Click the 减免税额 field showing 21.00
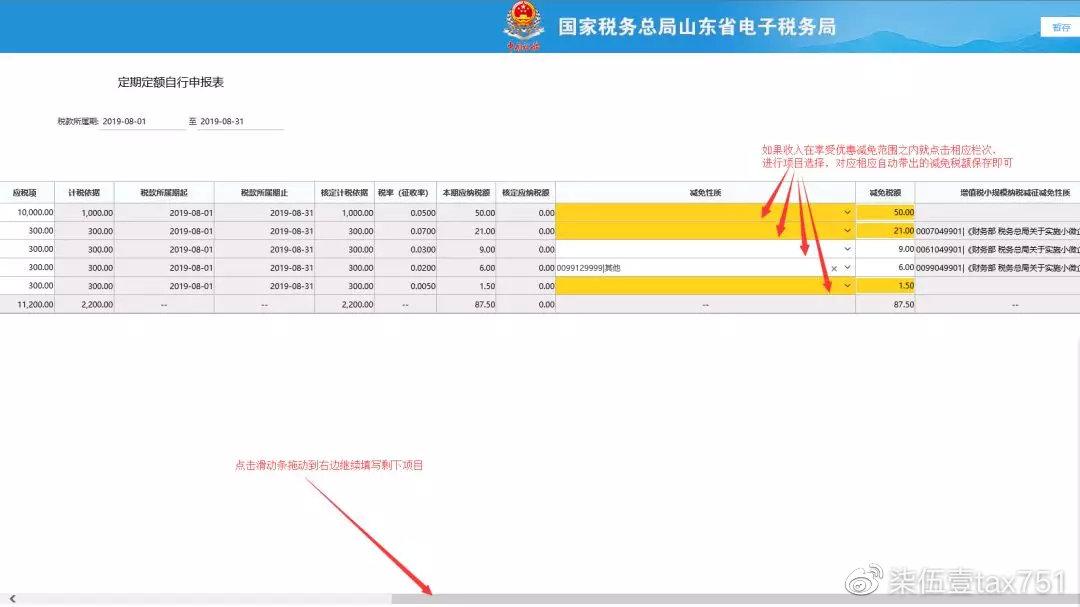 point(885,231)
